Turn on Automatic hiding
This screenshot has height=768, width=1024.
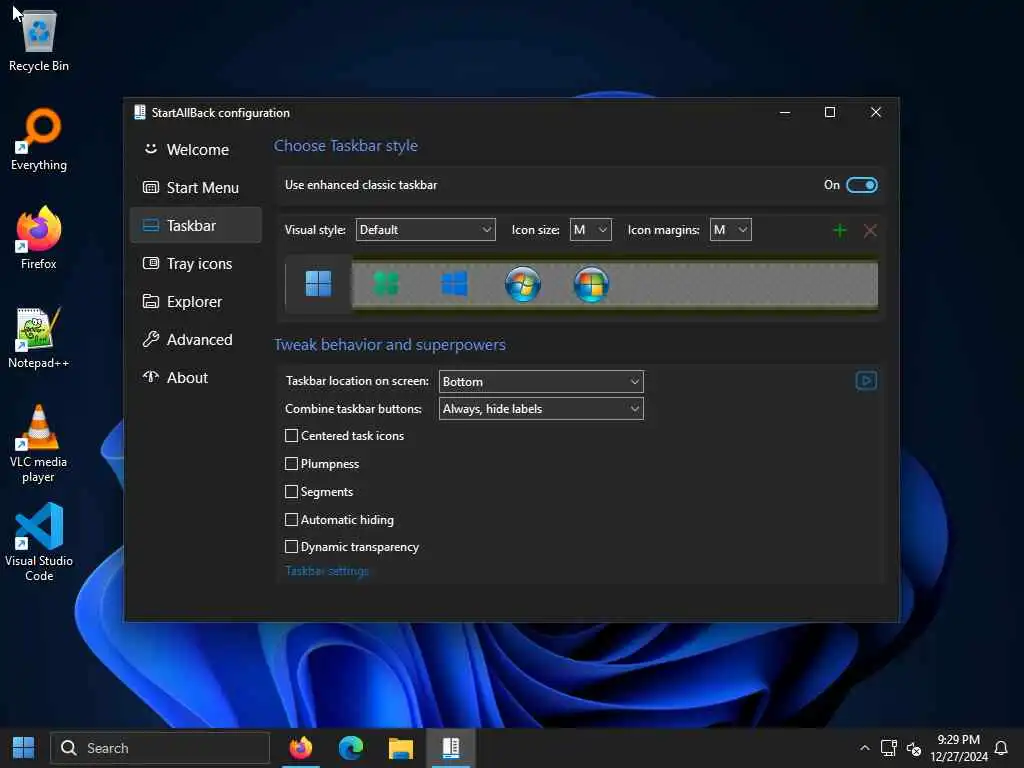tap(291, 520)
